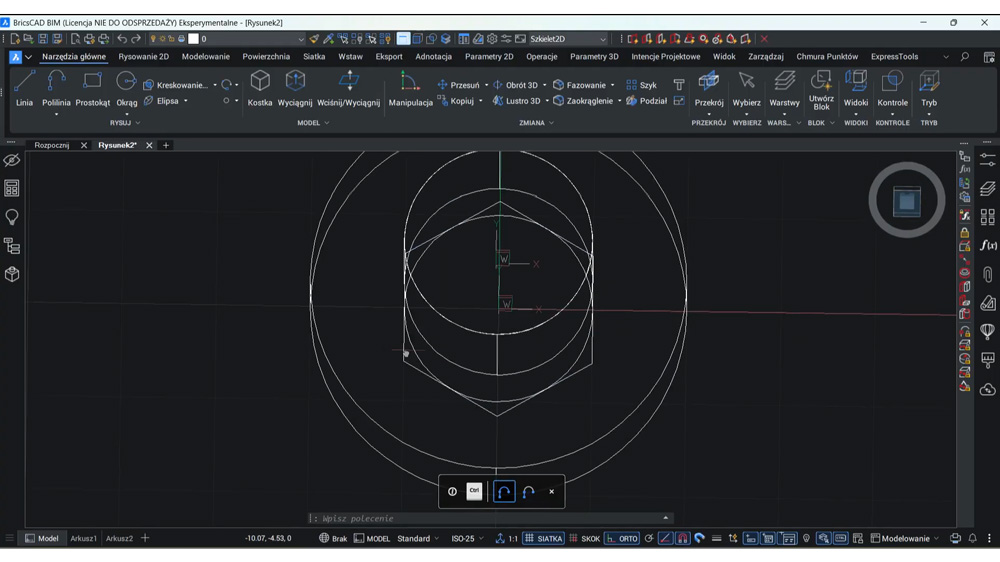Image resolution: width=1000 pixels, height=562 pixels.
Task: Click the Przekrój section tool
Action: 709,89
